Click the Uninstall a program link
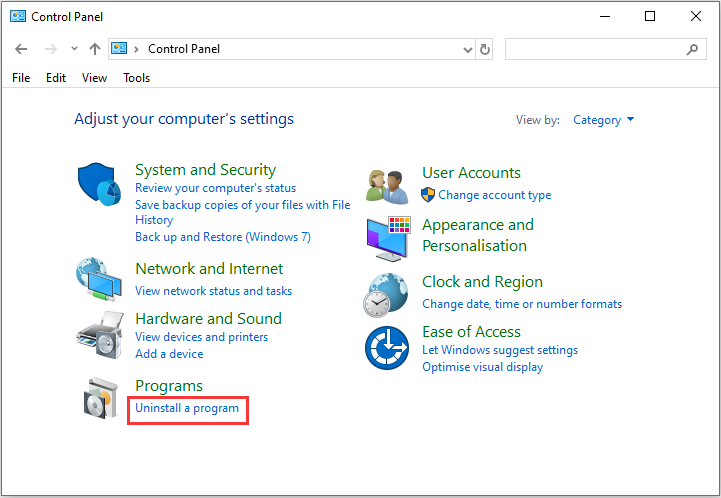Image resolution: width=721 pixels, height=498 pixels. click(187, 408)
